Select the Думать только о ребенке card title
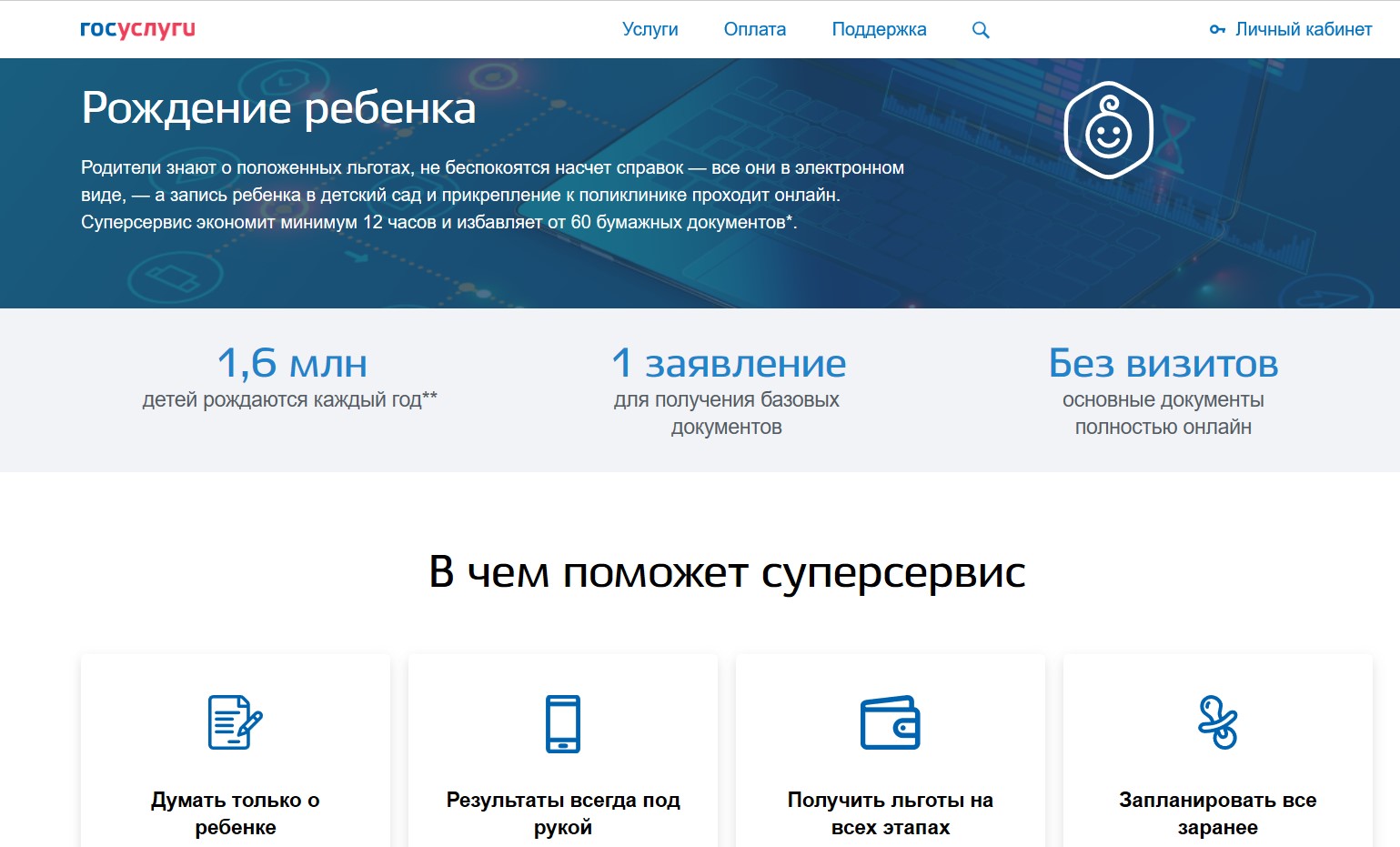1400x847 pixels. point(236,813)
